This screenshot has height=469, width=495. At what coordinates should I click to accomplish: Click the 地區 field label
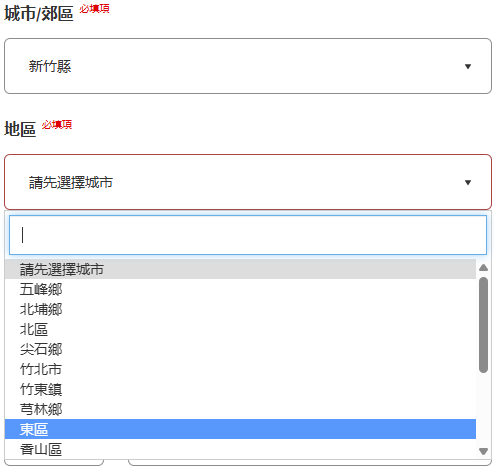coord(20,129)
